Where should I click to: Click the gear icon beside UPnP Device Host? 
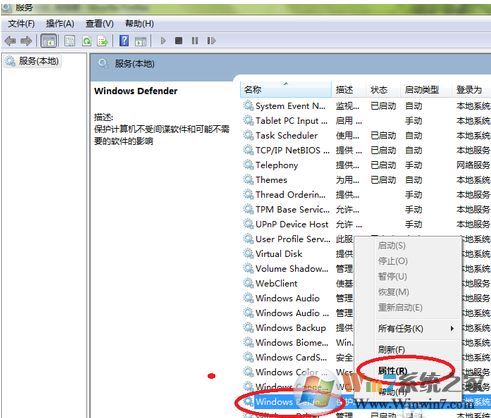click(248, 224)
